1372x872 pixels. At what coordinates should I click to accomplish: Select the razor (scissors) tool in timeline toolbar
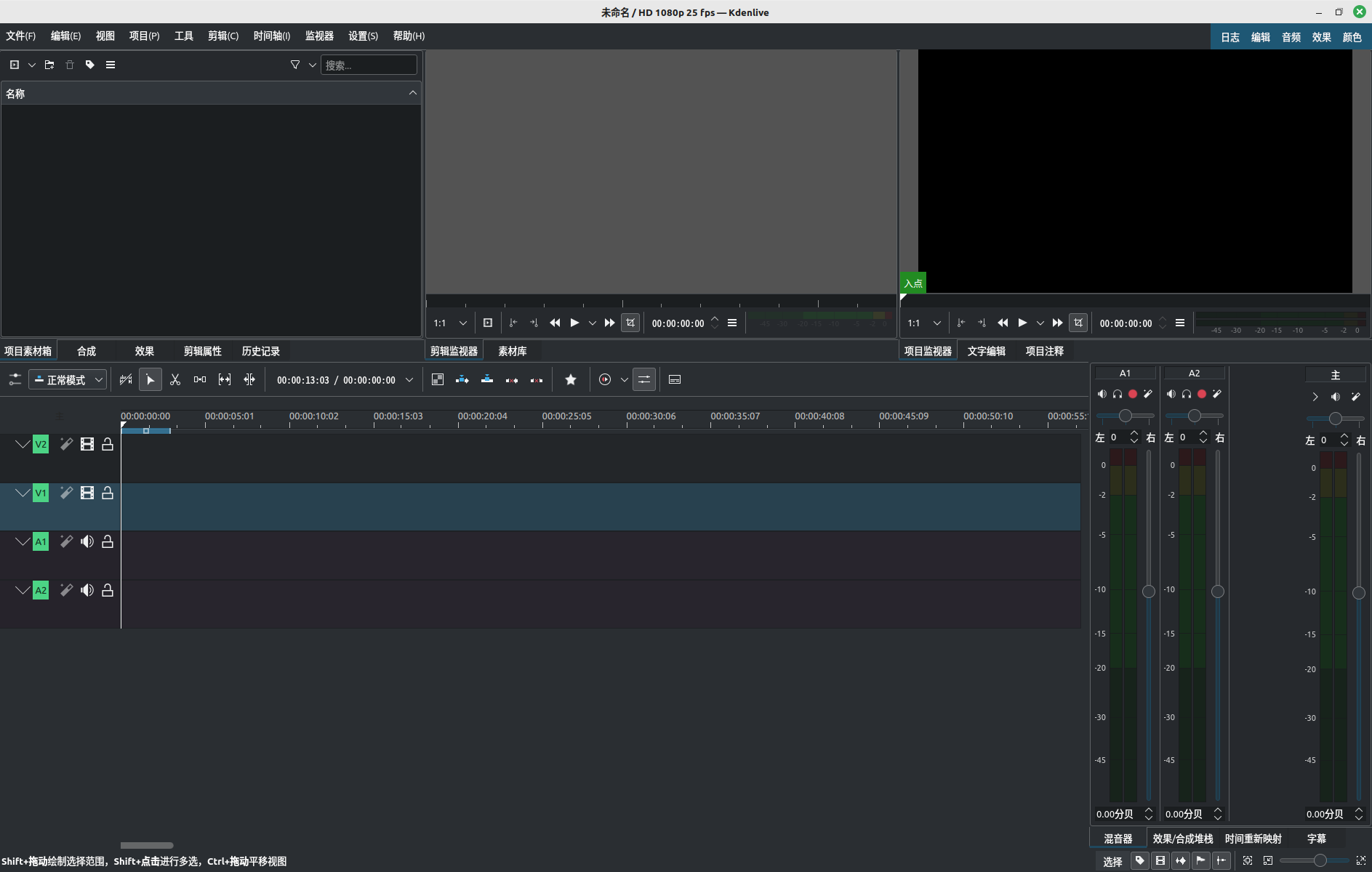pyautogui.click(x=175, y=379)
